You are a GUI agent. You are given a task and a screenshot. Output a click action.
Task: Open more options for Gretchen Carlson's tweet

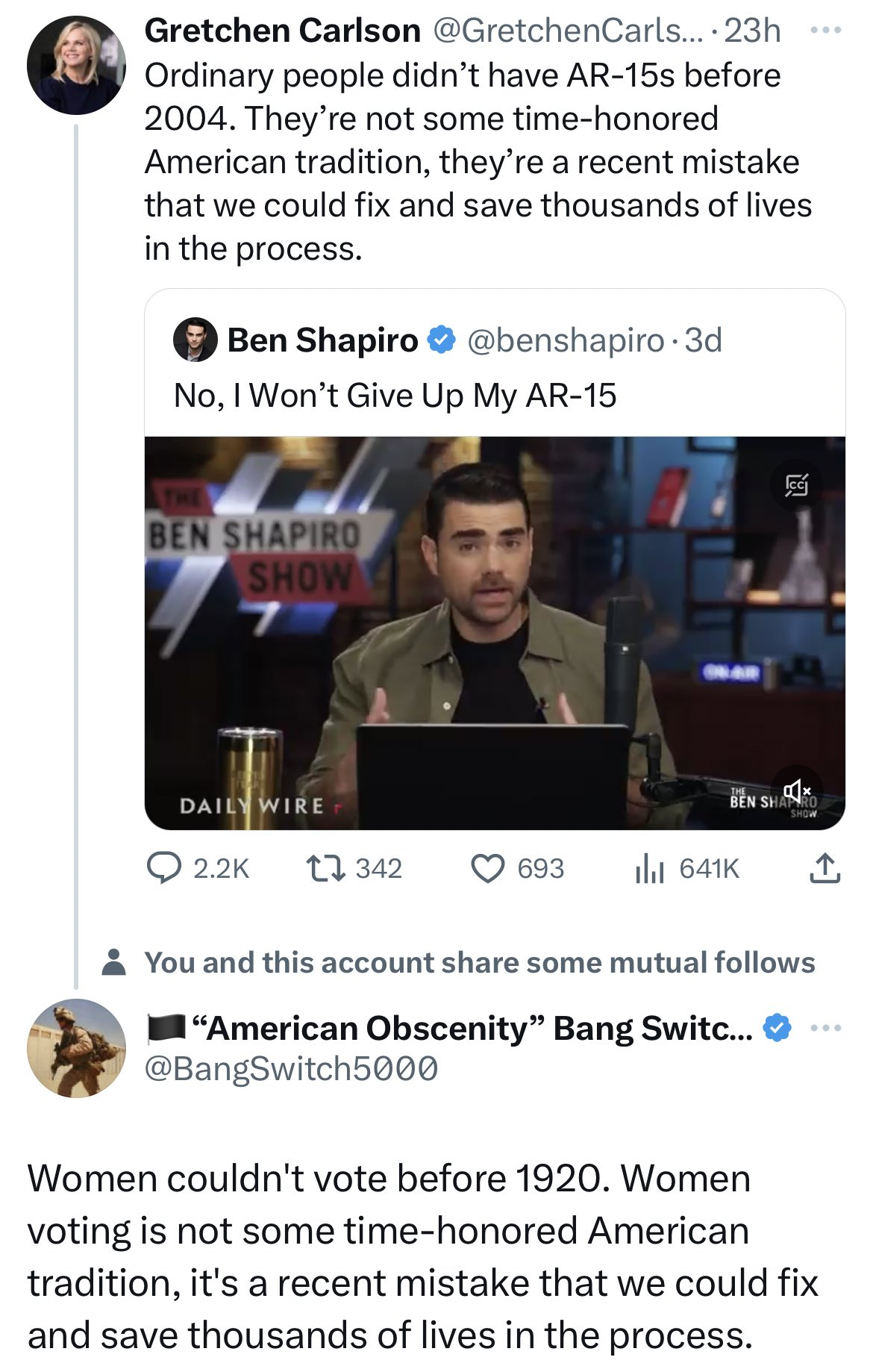click(826, 31)
